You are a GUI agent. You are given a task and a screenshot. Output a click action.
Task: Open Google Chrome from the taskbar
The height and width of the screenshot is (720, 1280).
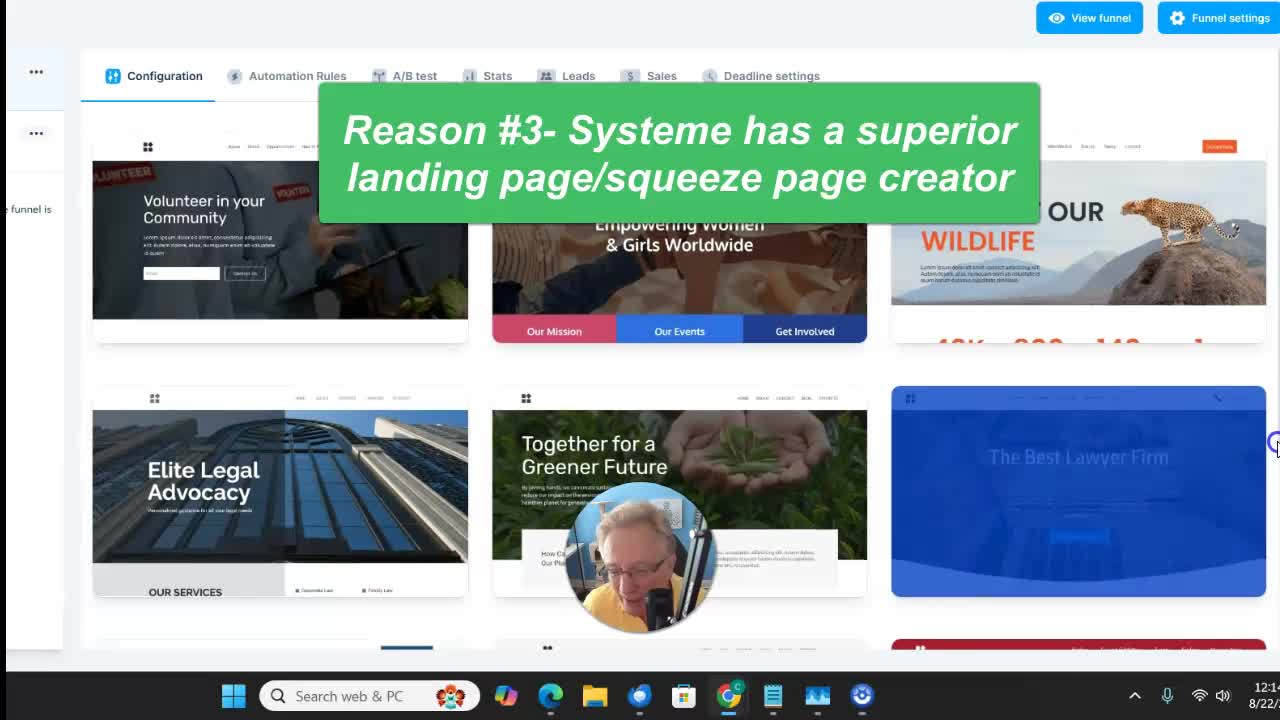coord(729,696)
